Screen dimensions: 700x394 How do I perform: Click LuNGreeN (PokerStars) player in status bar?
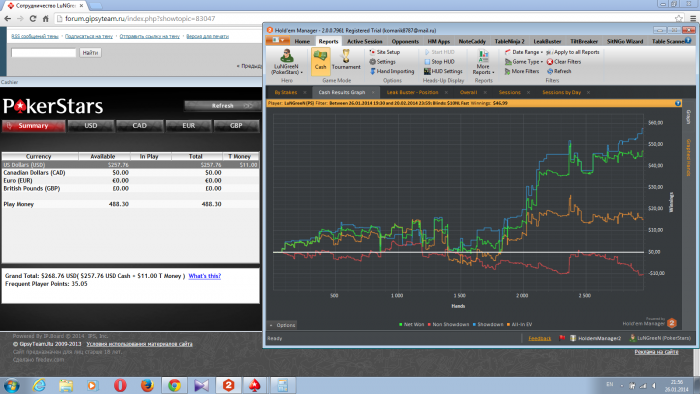pos(660,338)
